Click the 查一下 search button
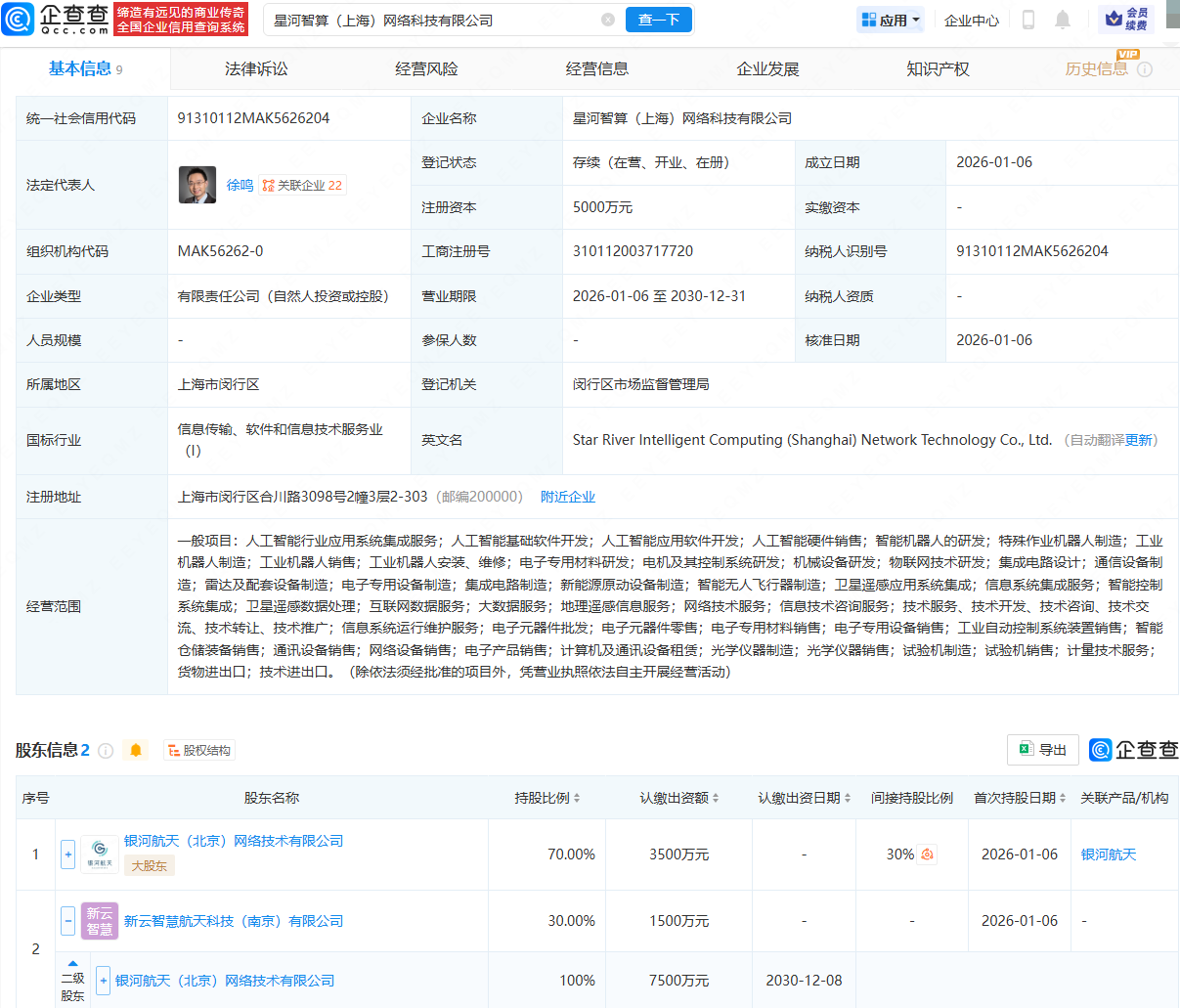This screenshot has width=1180, height=1008. pos(659,20)
